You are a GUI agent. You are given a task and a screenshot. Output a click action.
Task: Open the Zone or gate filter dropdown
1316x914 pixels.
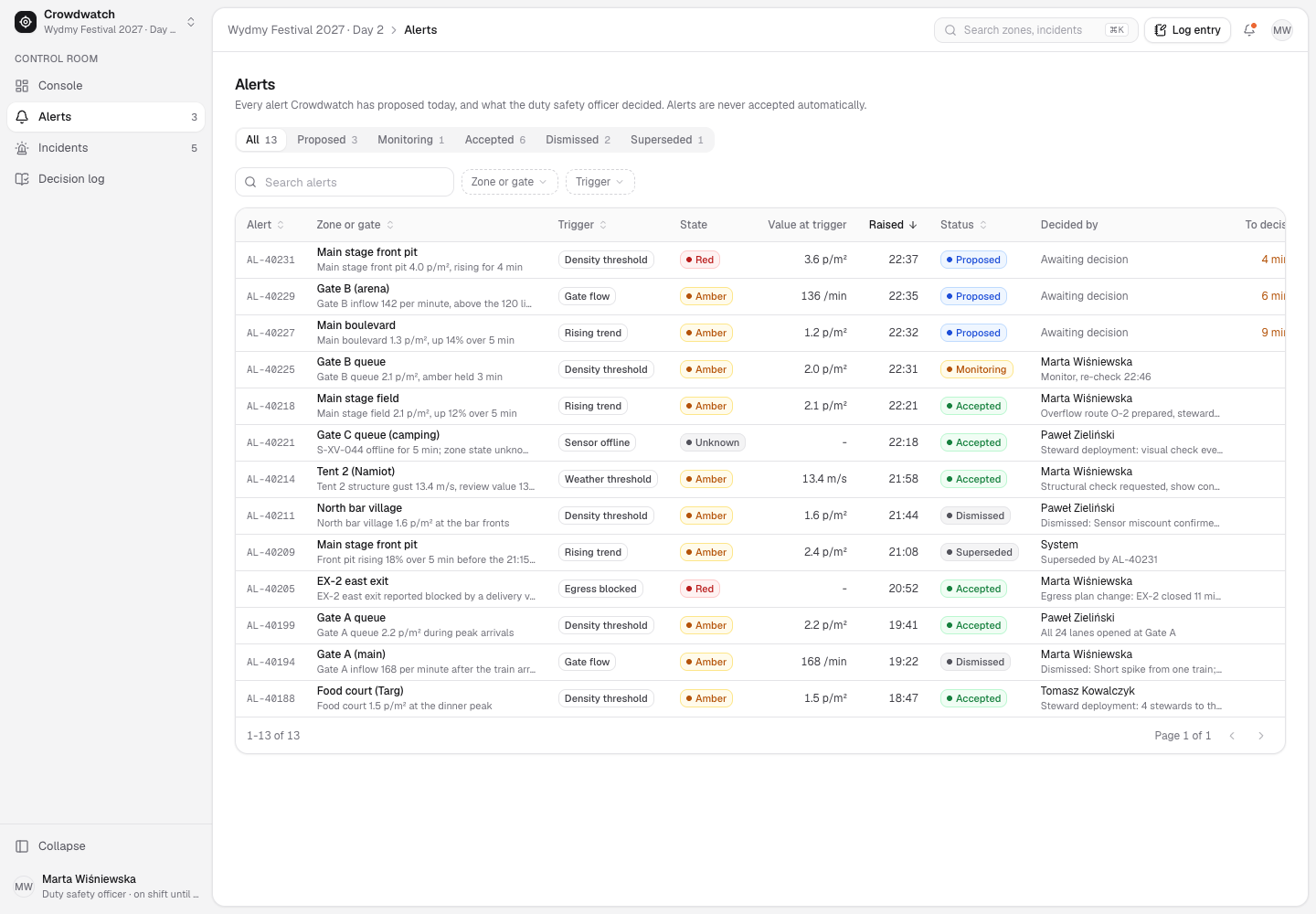click(x=509, y=182)
